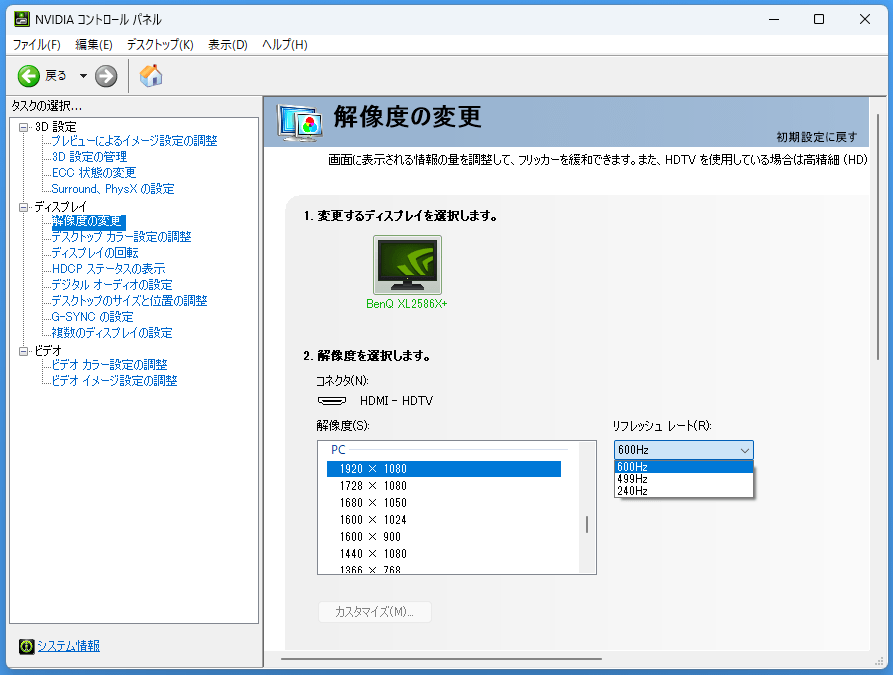Select resolution 1600 × 900
Viewport: 893px width, 675px height.
[444, 537]
